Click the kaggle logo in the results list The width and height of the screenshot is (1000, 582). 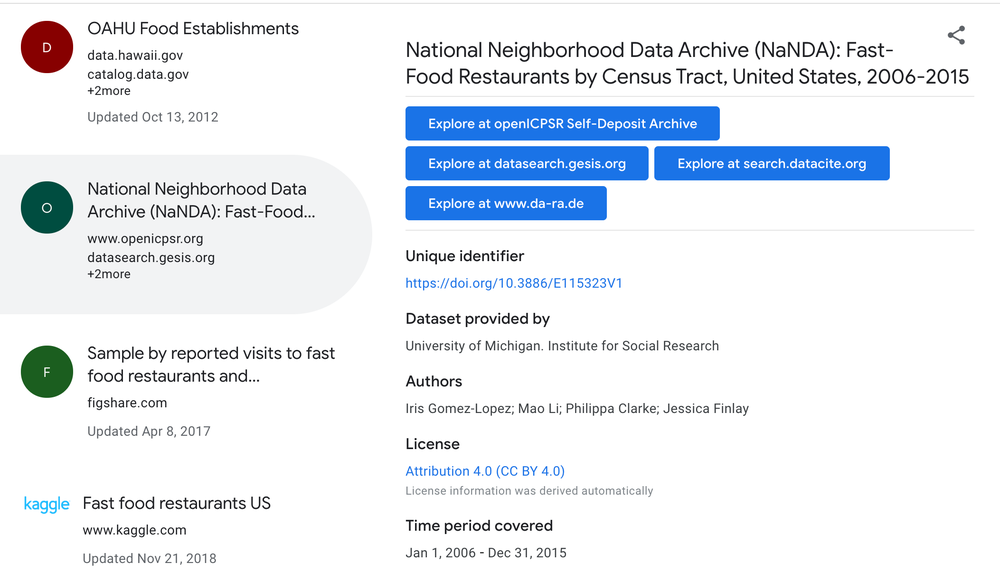coord(46,504)
